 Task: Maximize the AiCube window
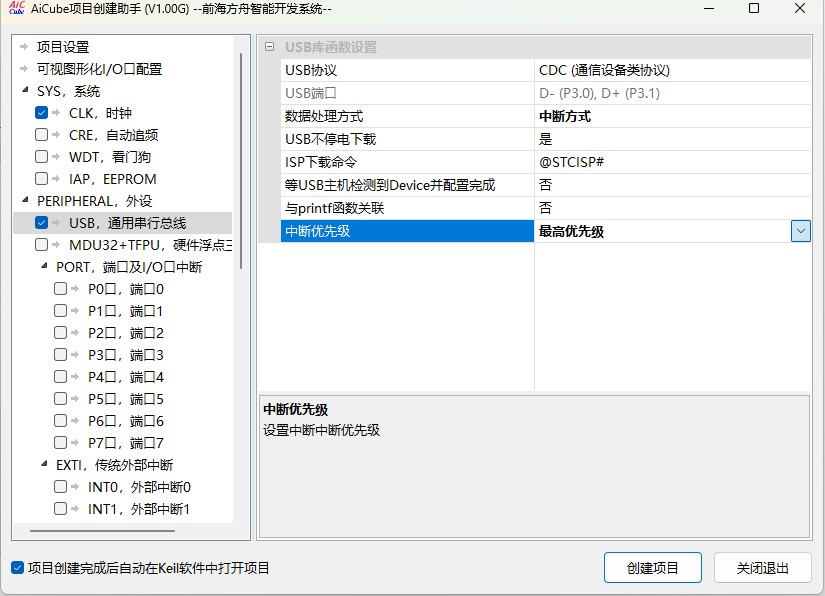click(x=754, y=8)
